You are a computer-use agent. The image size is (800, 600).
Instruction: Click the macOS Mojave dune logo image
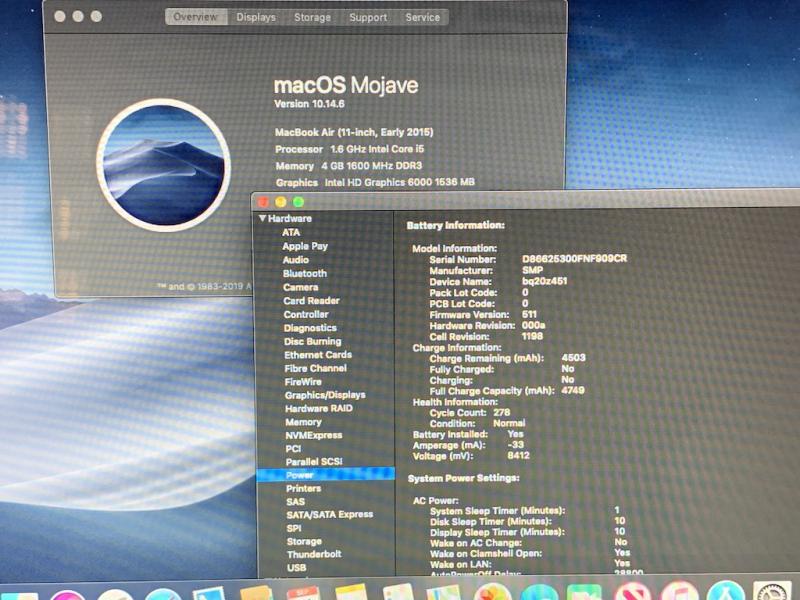point(163,165)
